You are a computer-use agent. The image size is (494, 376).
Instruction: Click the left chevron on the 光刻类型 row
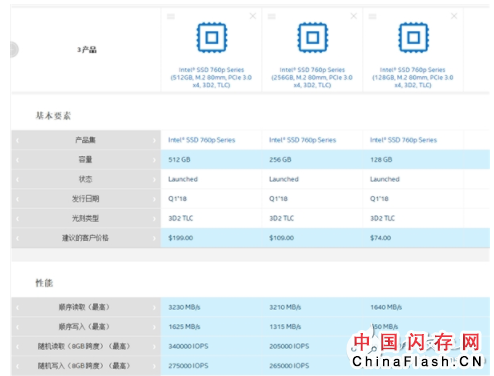pyautogui.click(x=17, y=219)
